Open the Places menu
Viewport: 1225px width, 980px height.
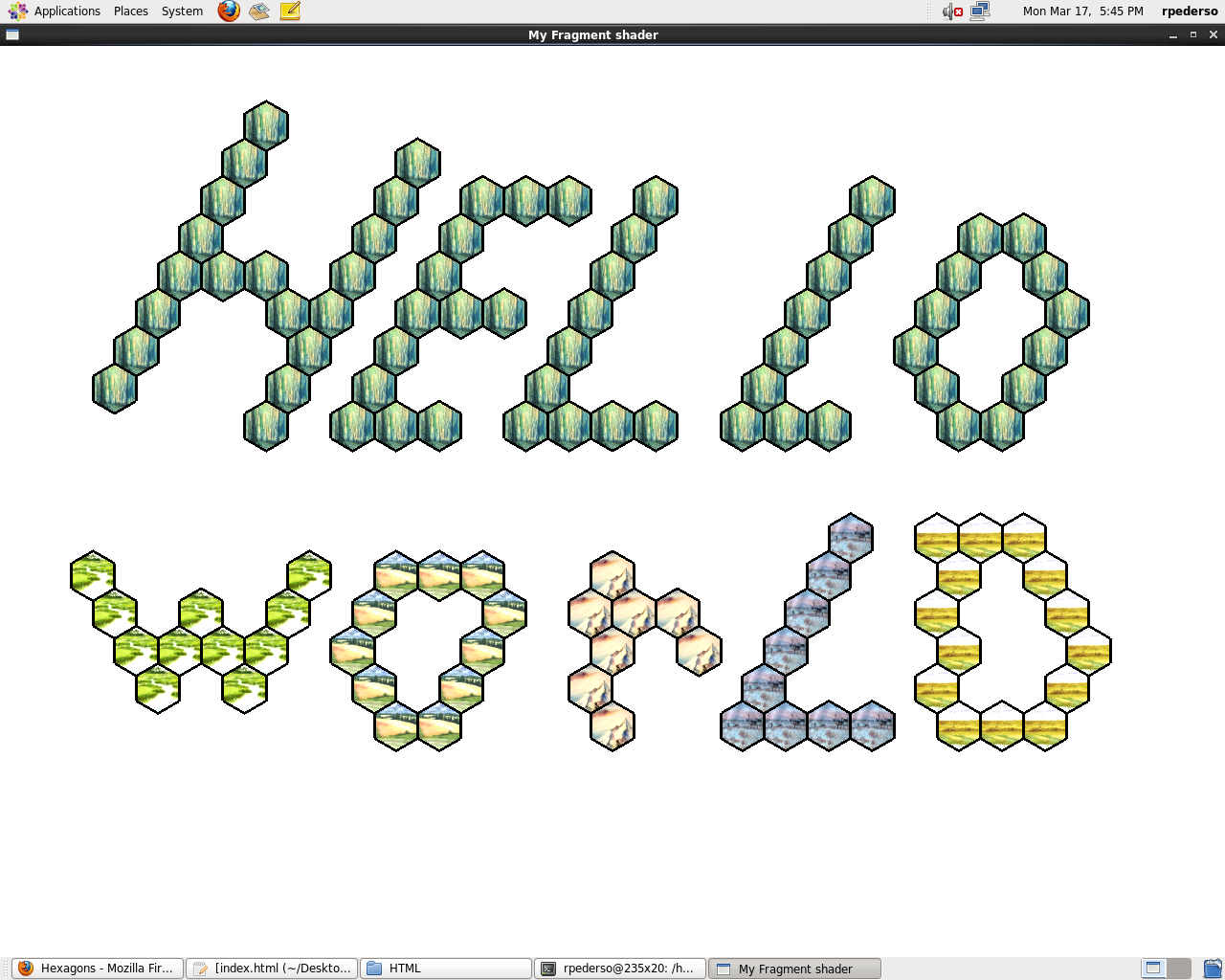pos(131,11)
